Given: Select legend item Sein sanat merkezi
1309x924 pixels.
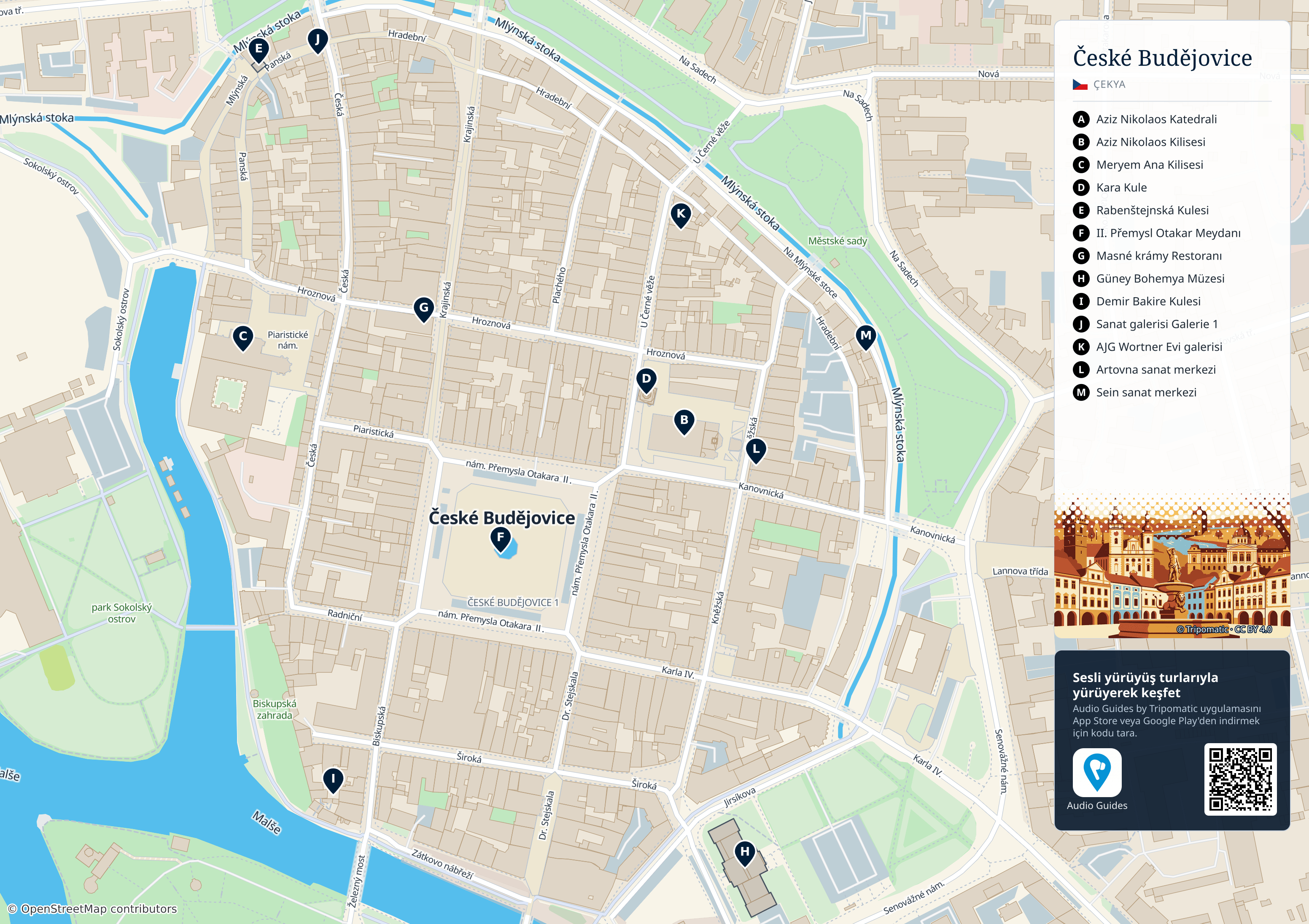Looking at the screenshot, I should click(1134, 393).
